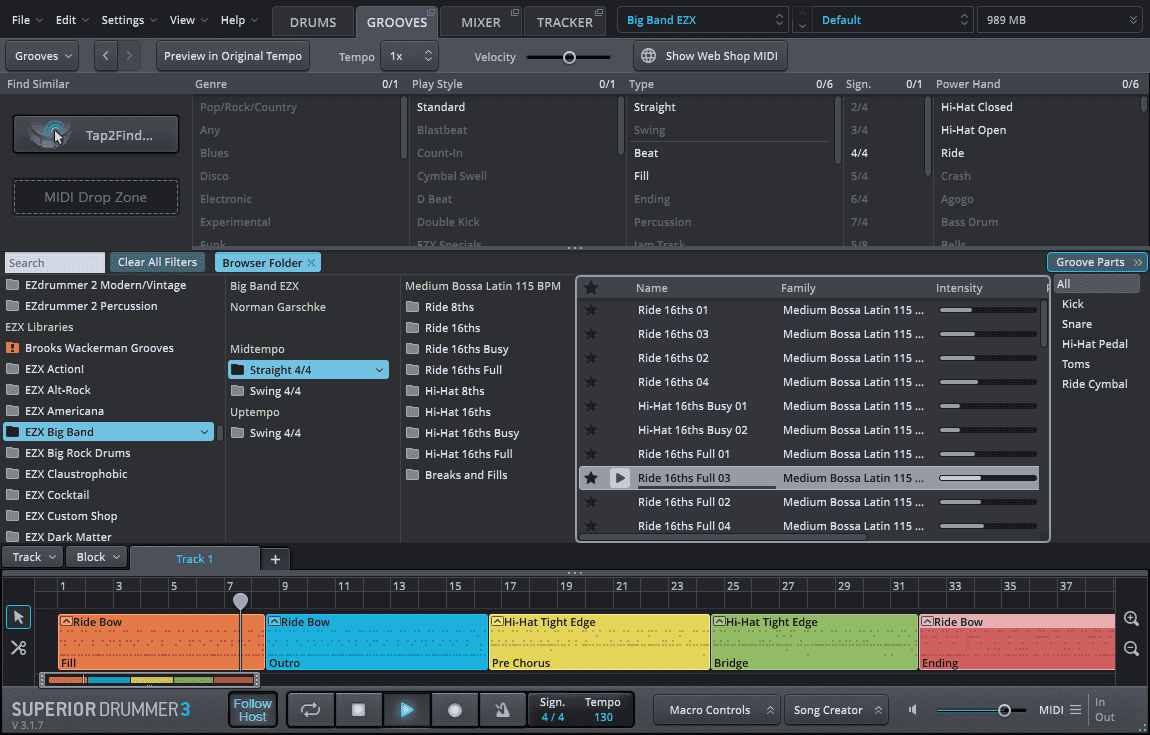This screenshot has height=735, width=1150.
Task: Switch to the MIXER tab
Action: 480,22
